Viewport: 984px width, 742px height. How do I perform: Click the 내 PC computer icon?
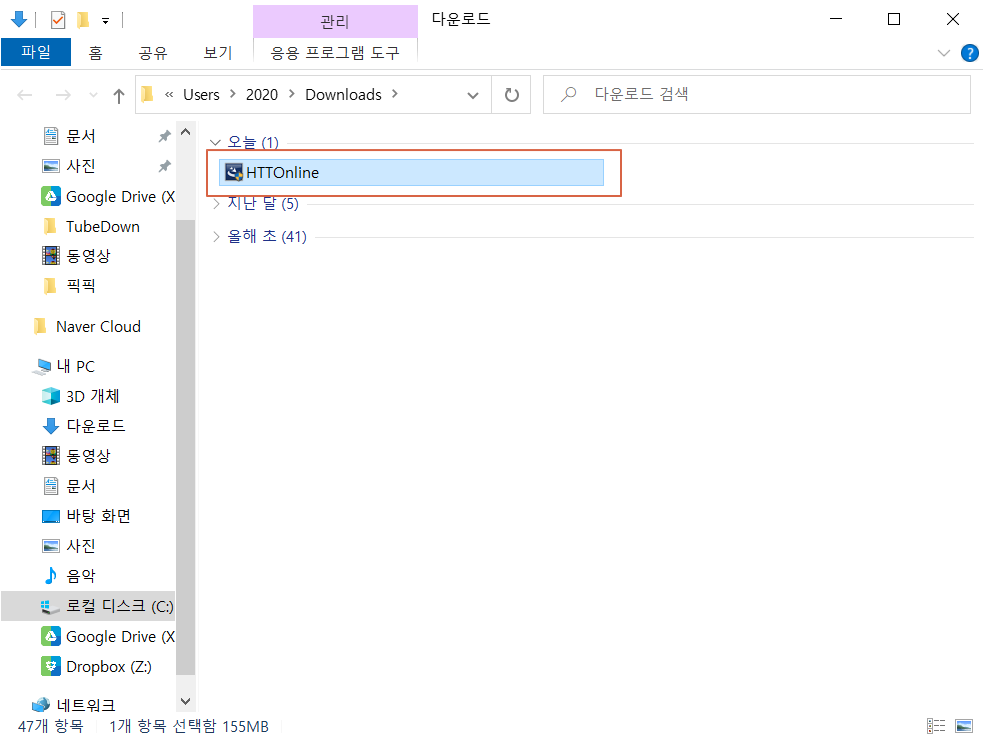42,367
